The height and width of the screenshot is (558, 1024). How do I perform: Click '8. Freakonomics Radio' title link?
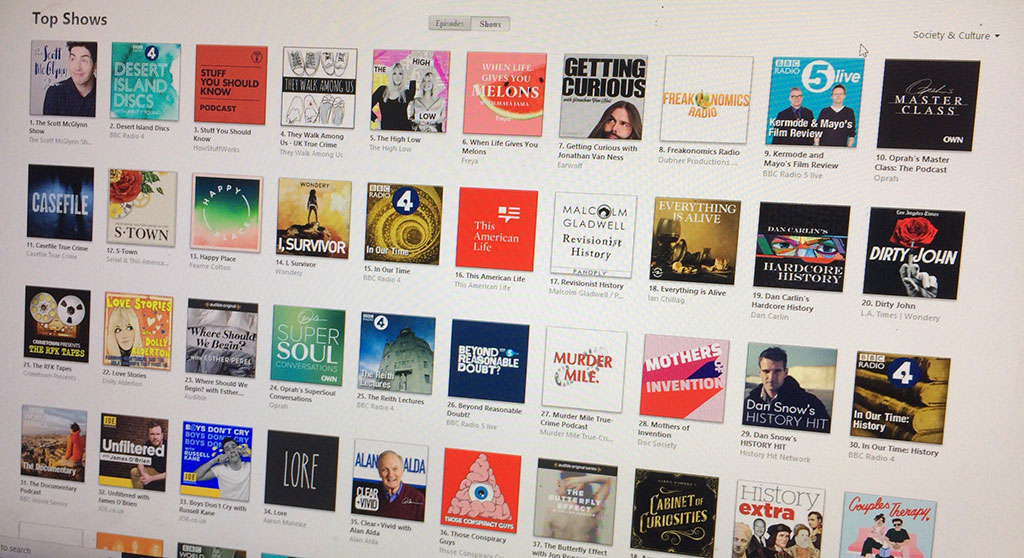click(x=699, y=152)
